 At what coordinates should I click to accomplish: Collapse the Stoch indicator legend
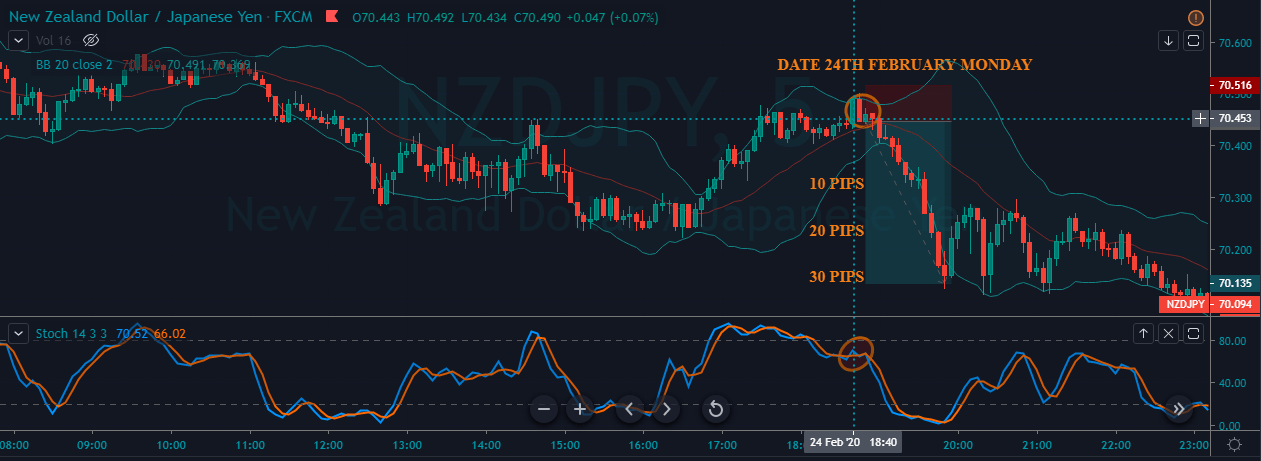[17, 333]
